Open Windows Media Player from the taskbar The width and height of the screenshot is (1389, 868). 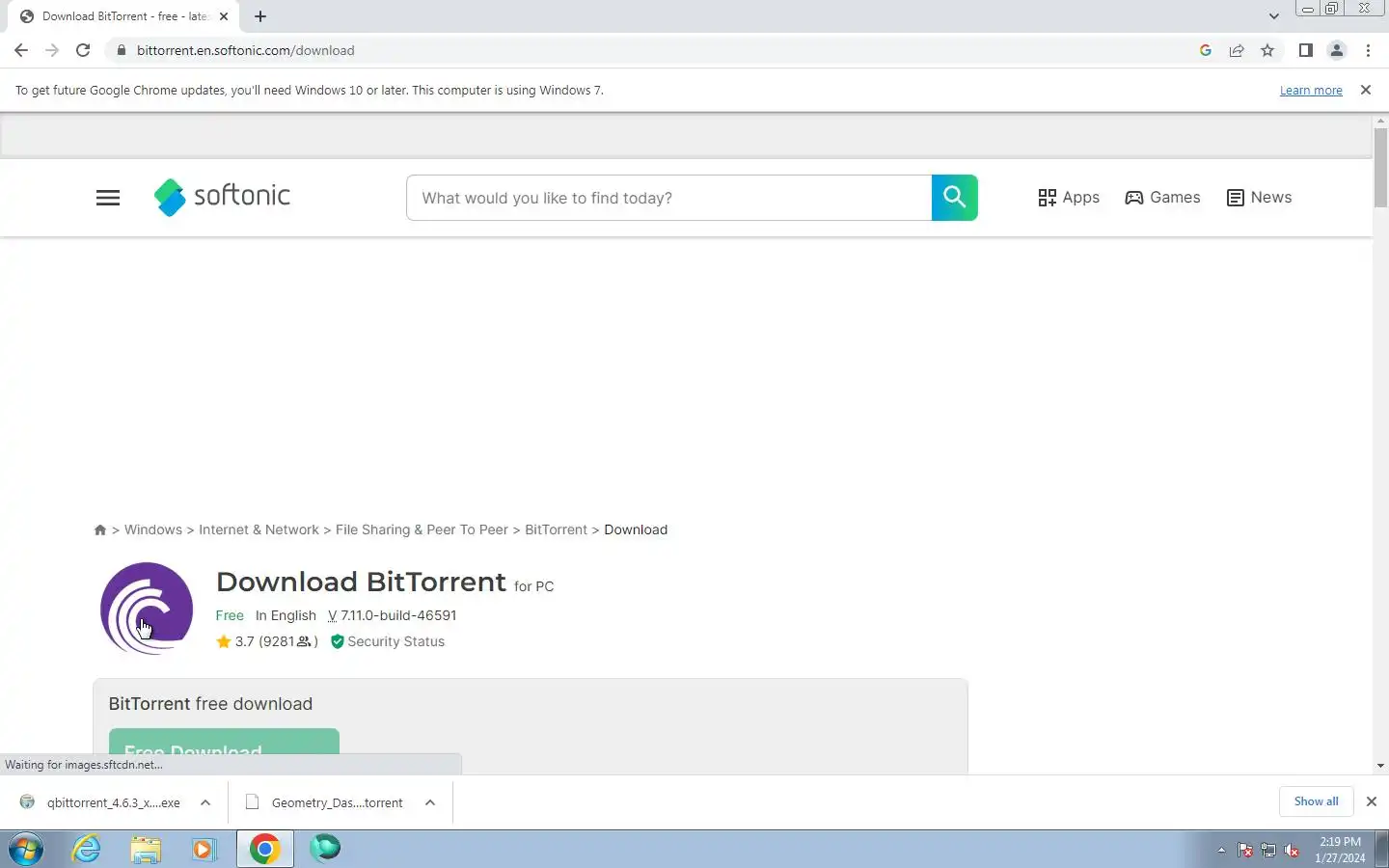point(204,849)
